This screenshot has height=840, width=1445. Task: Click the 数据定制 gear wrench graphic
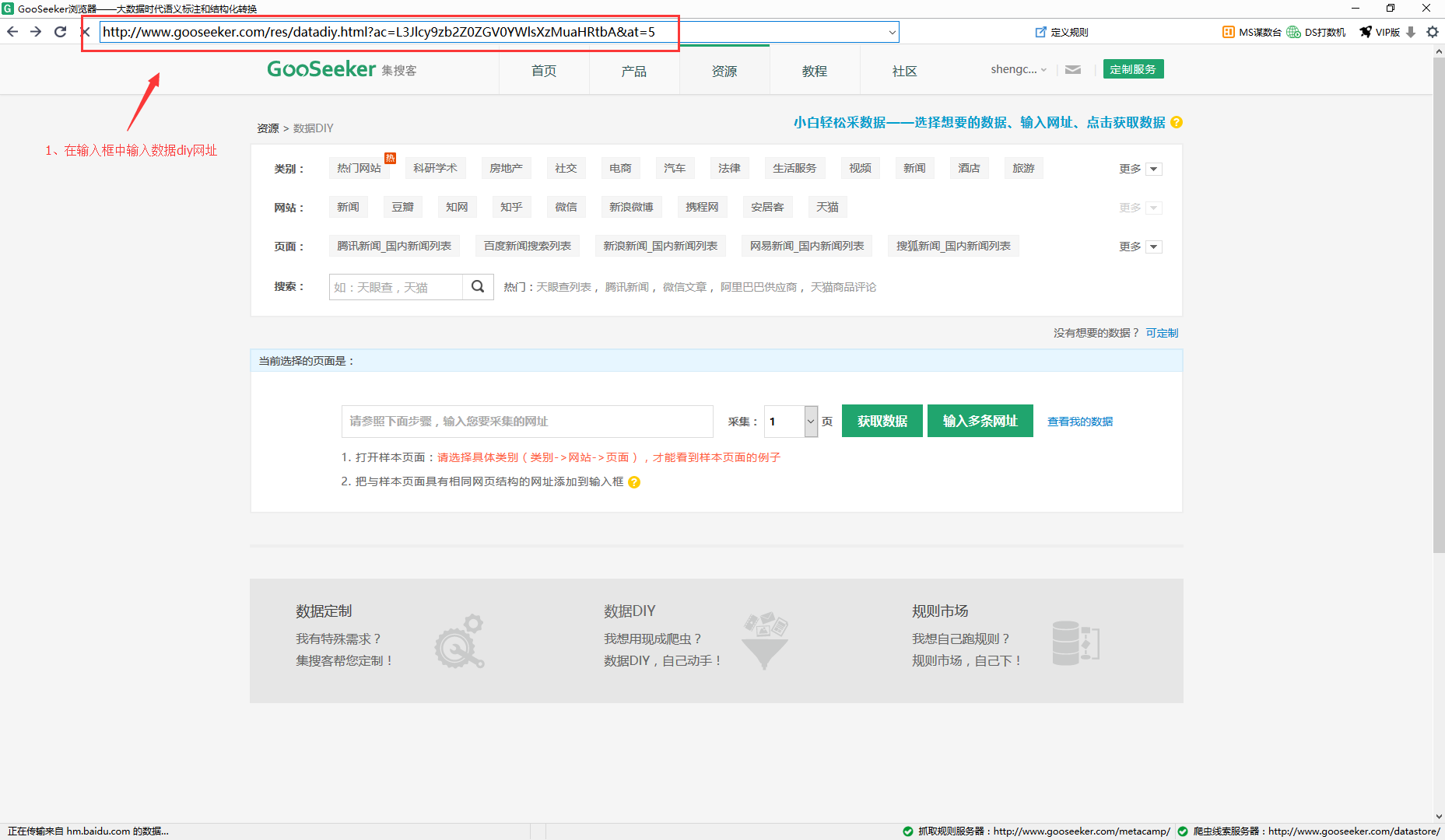[x=459, y=642]
